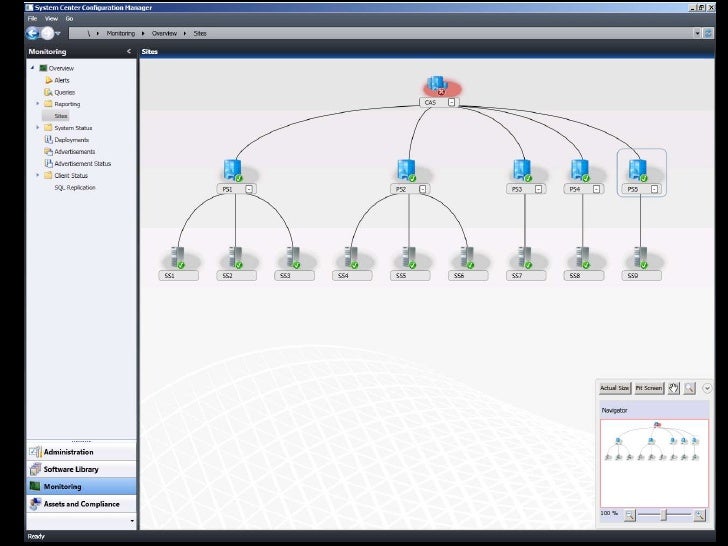Viewport: 728px width, 546px height.
Task: Click the PS1 primary site icon
Action: point(234,169)
